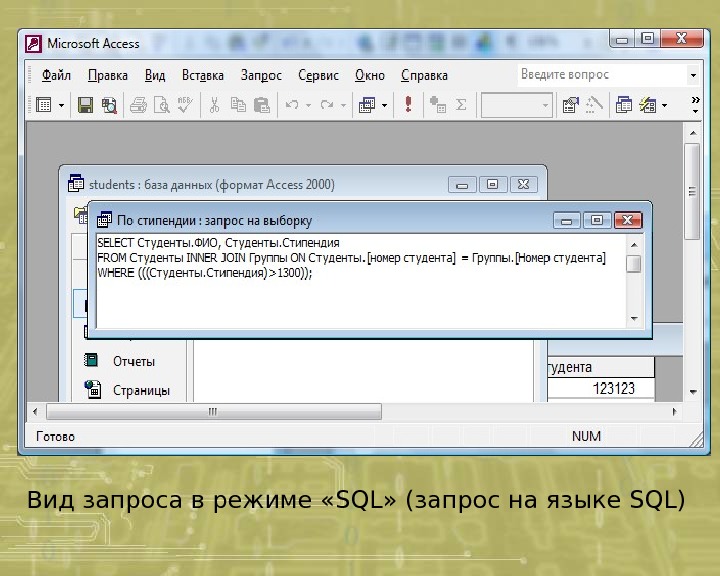Open the Запрос menu
Image resolution: width=720 pixels, height=576 pixels.
pos(261,75)
